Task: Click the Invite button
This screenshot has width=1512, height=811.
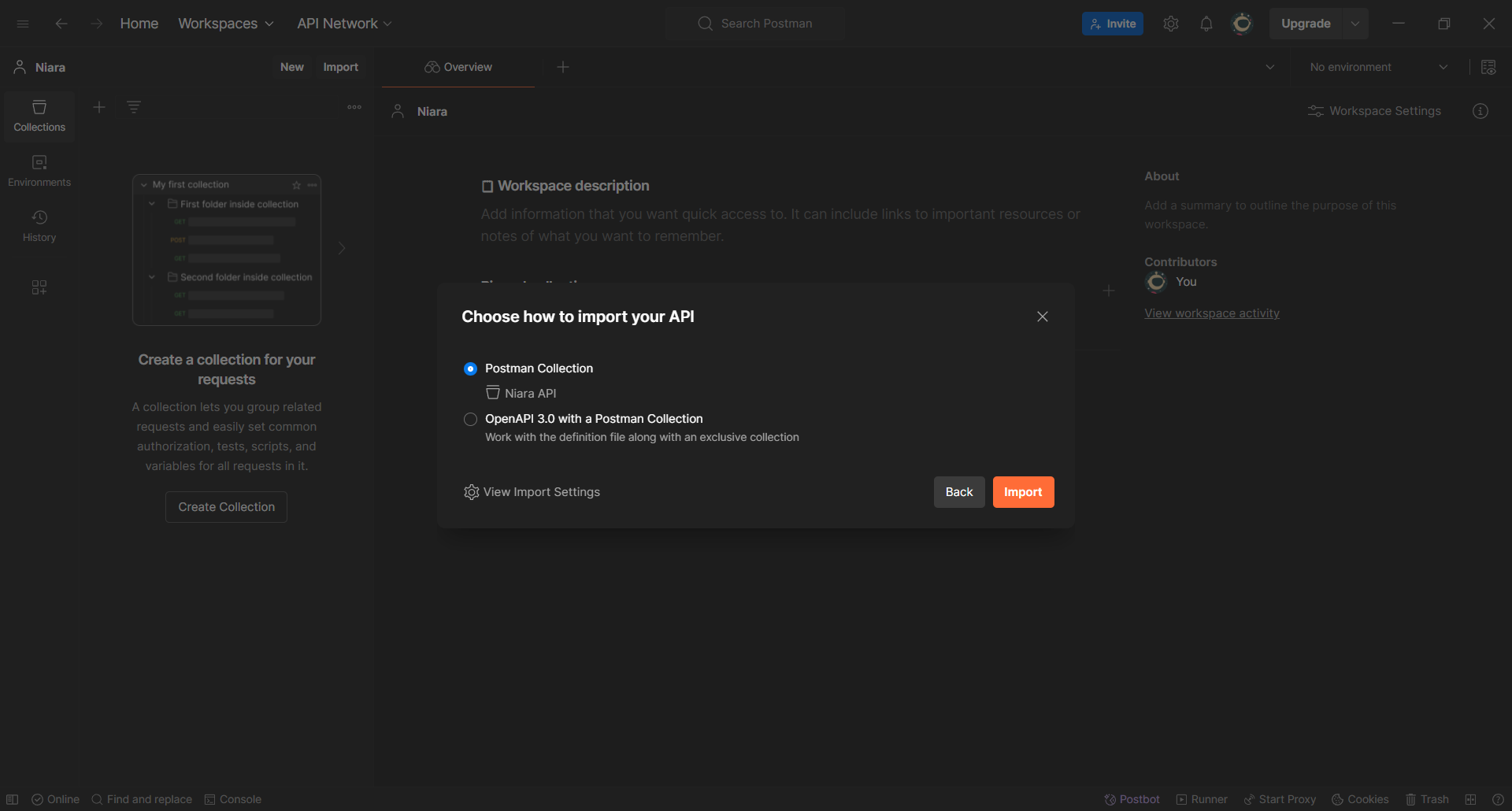Action: click(1113, 24)
